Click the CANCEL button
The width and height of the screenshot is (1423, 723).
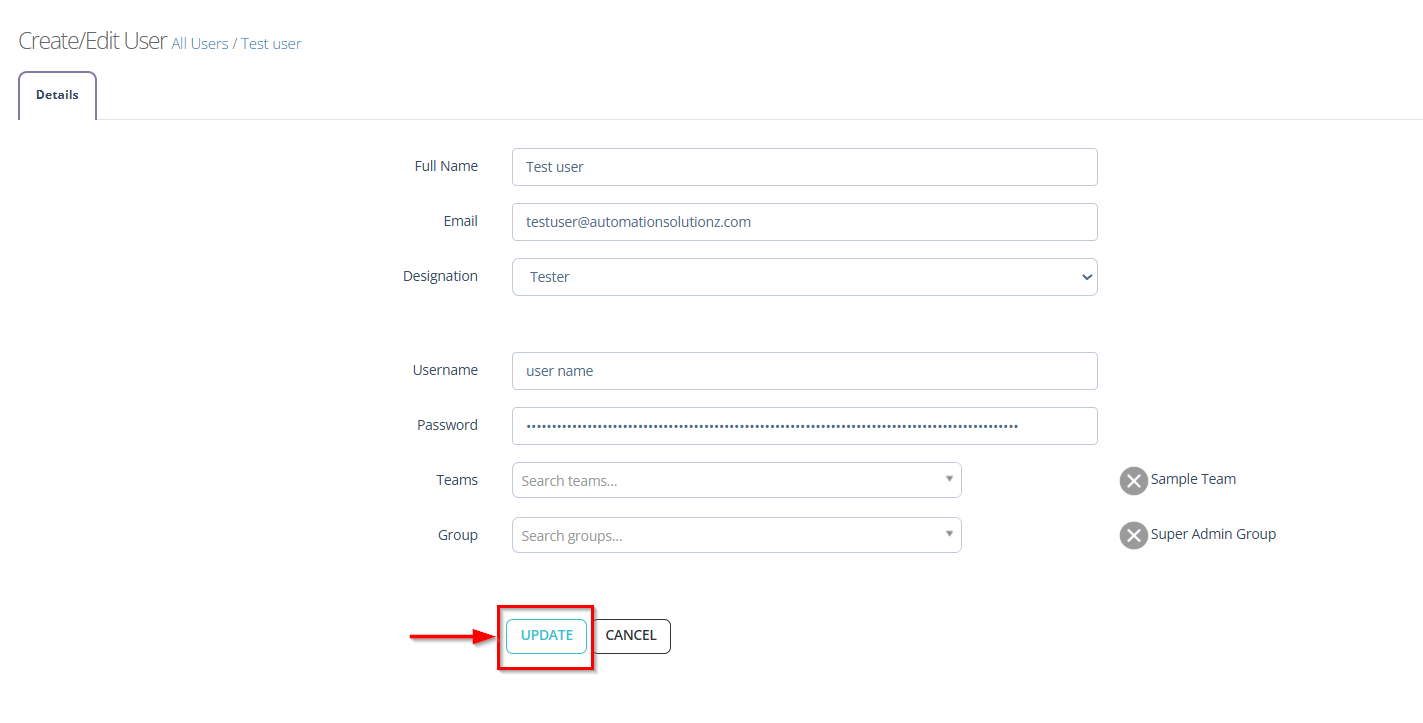(631, 636)
